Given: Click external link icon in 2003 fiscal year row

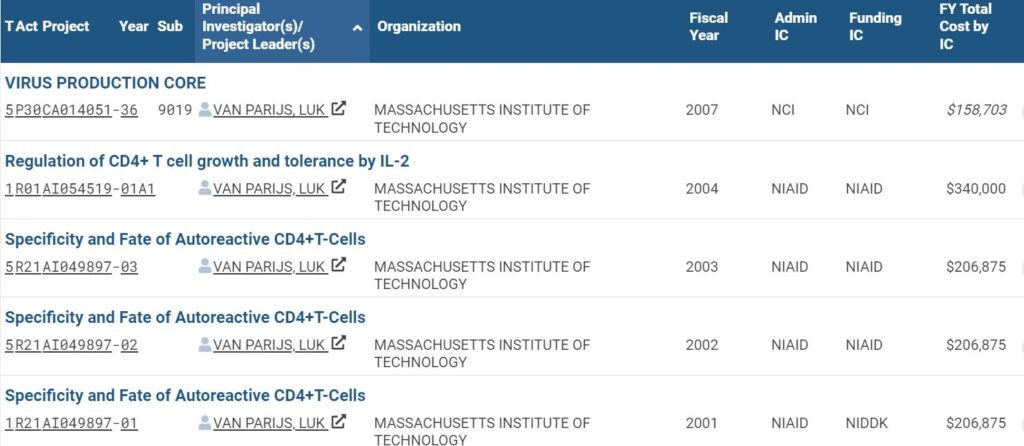Looking at the screenshot, I should pyautogui.click(x=338, y=265).
